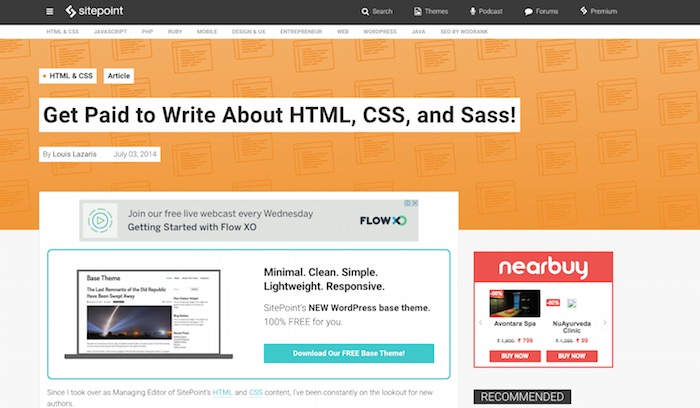This screenshot has width=700, height=408.
Task: Select Mobile category
Action: click(x=207, y=32)
